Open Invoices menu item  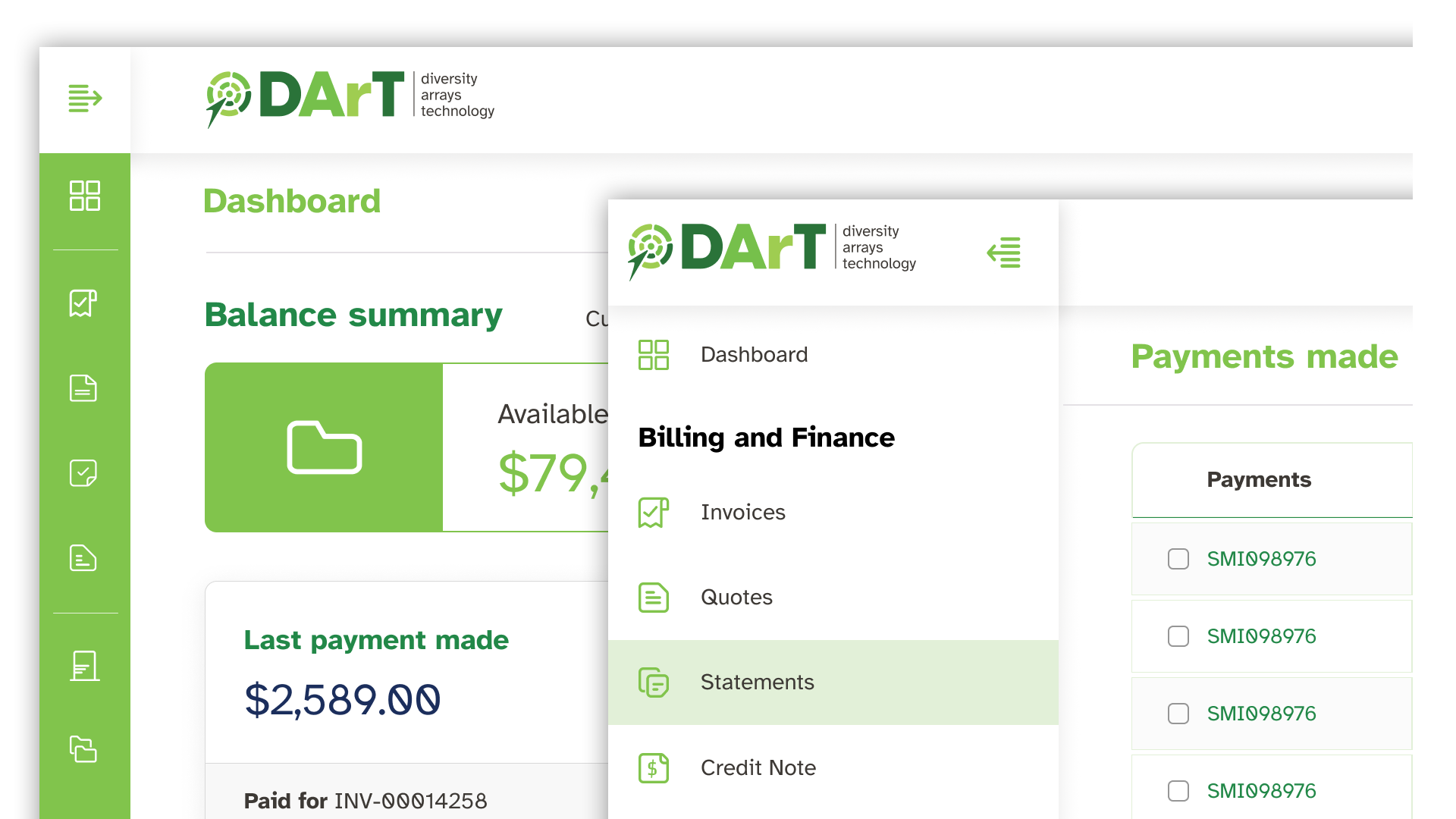click(833, 513)
